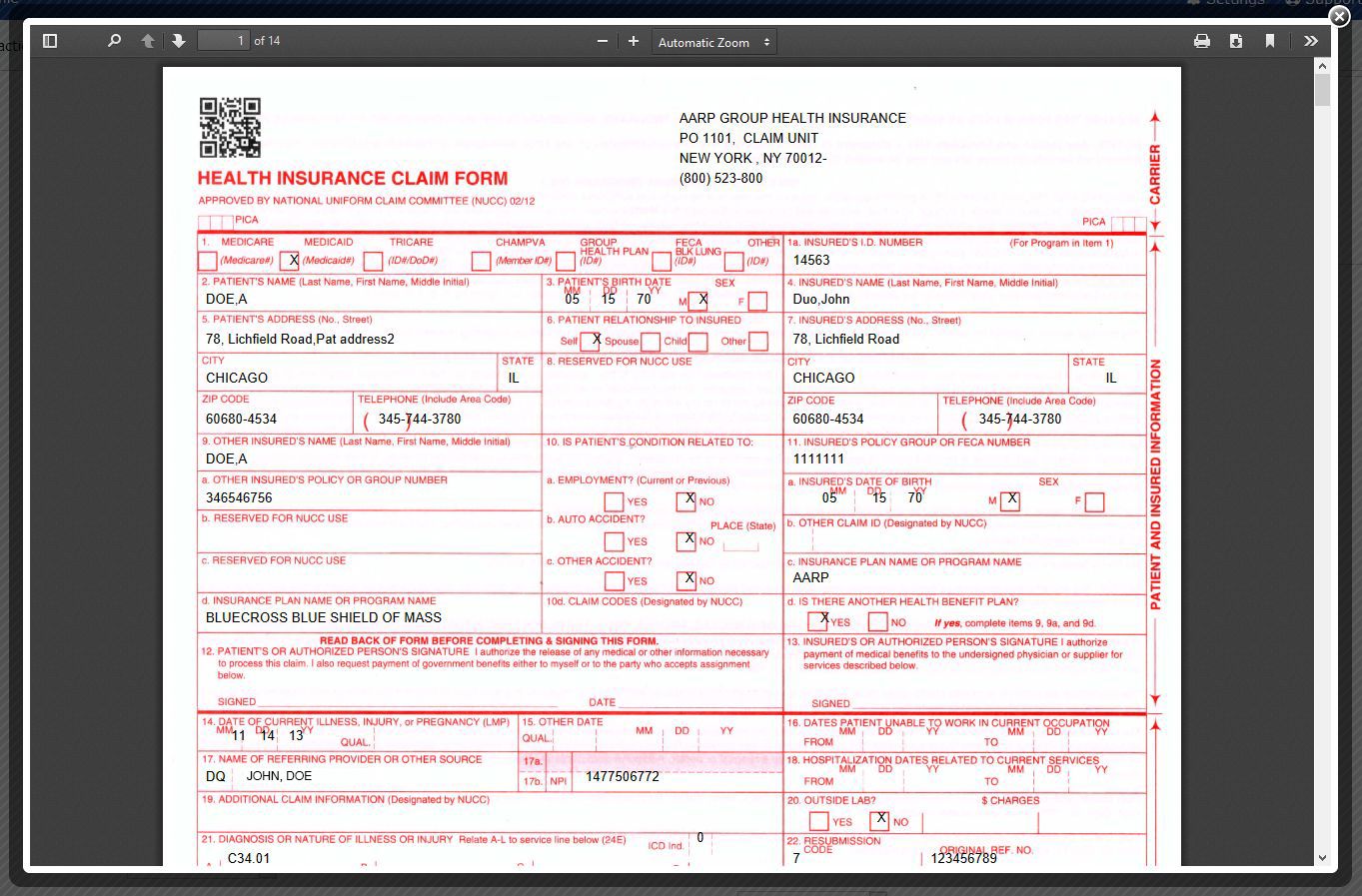Go to the previous page
The height and width of the screenshot is (896, 1362).
click(x=148, y=41)
